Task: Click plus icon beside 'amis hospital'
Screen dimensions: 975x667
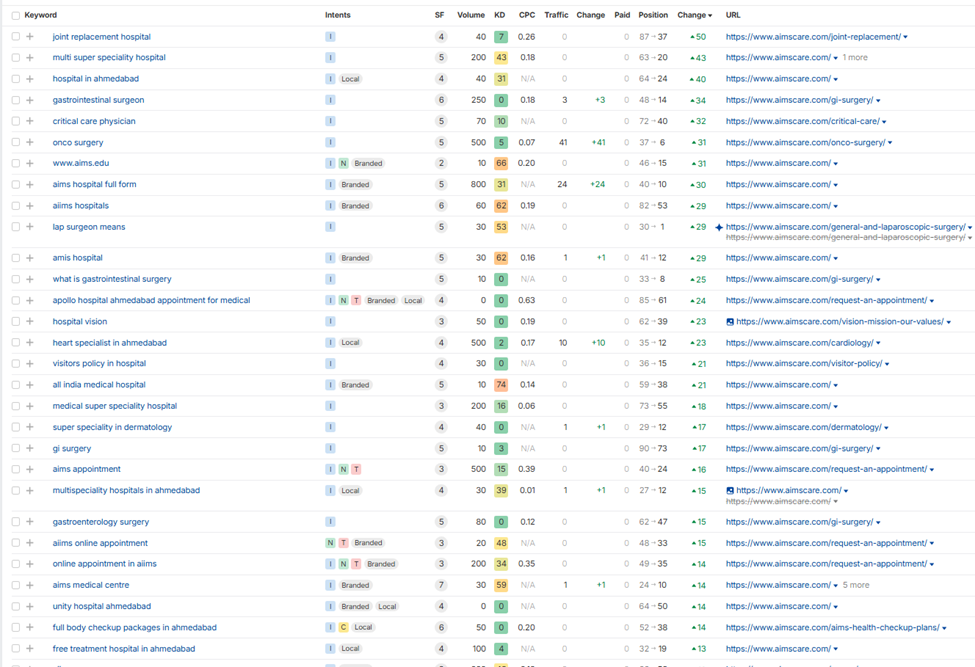Action: 30,258
